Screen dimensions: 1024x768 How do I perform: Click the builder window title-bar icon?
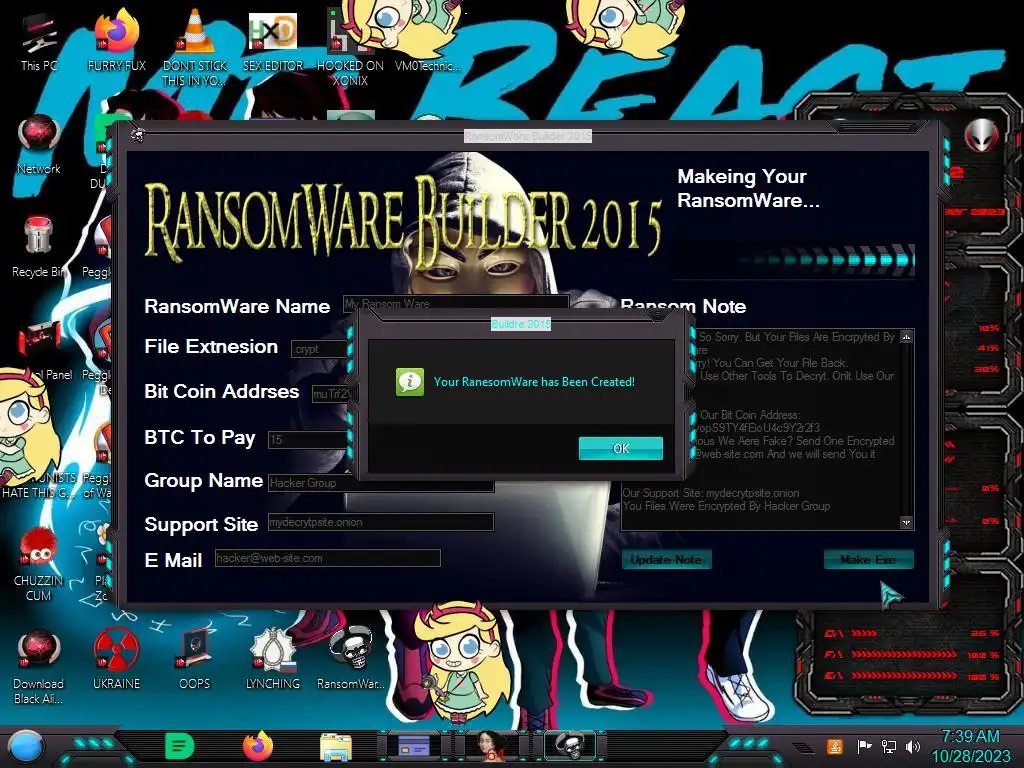(137, 135)
